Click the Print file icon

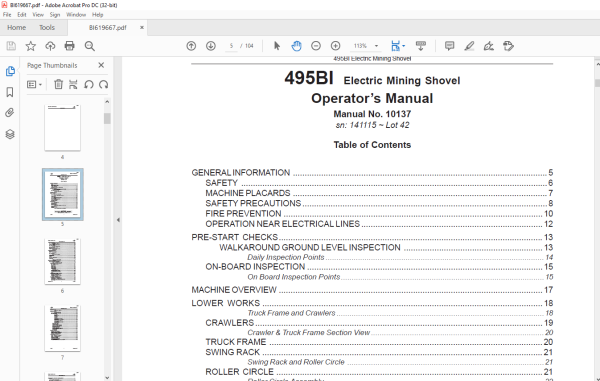click(x=69, y=46)
